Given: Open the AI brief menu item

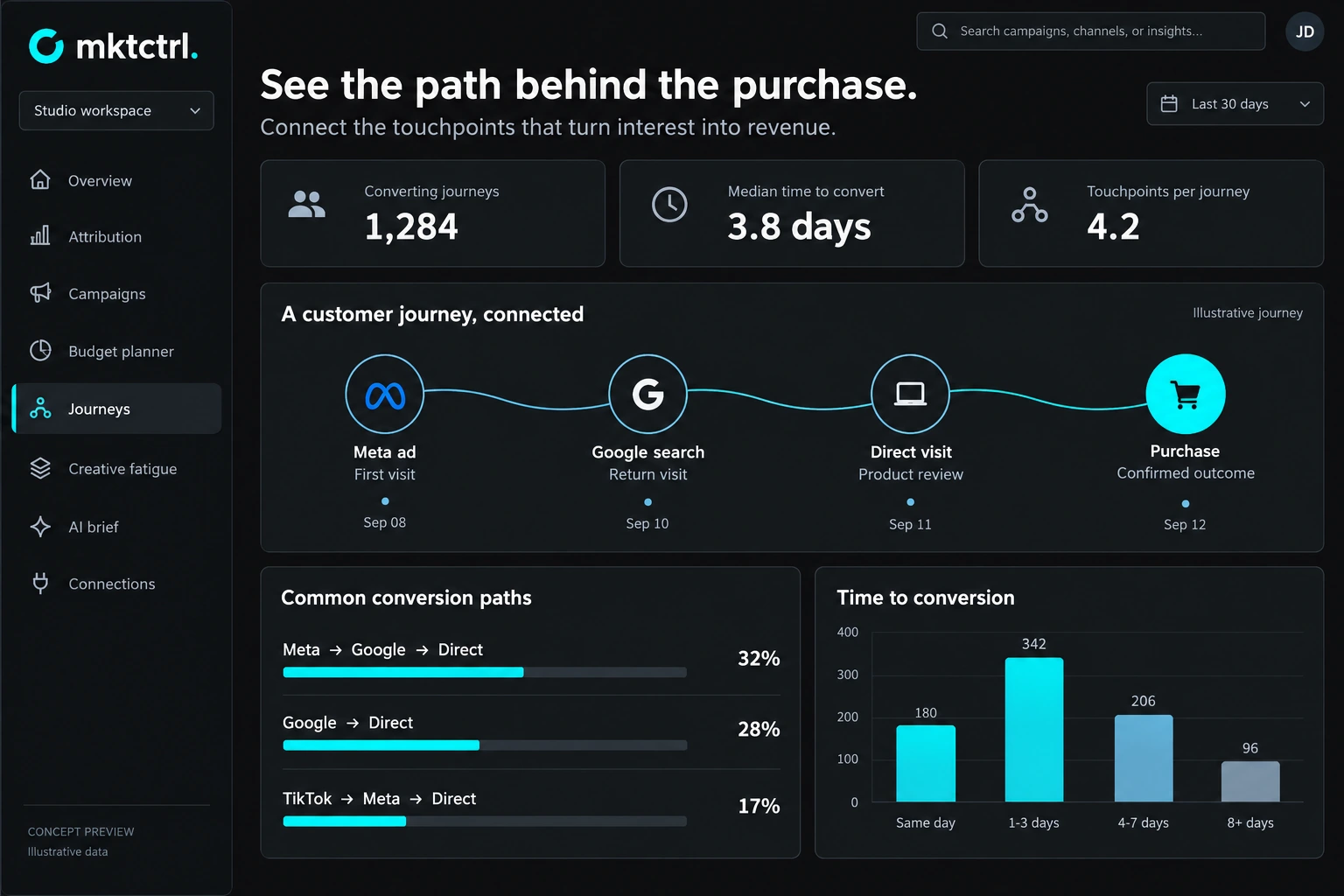Looking at the screenshot, I should (x=116, y=527).
